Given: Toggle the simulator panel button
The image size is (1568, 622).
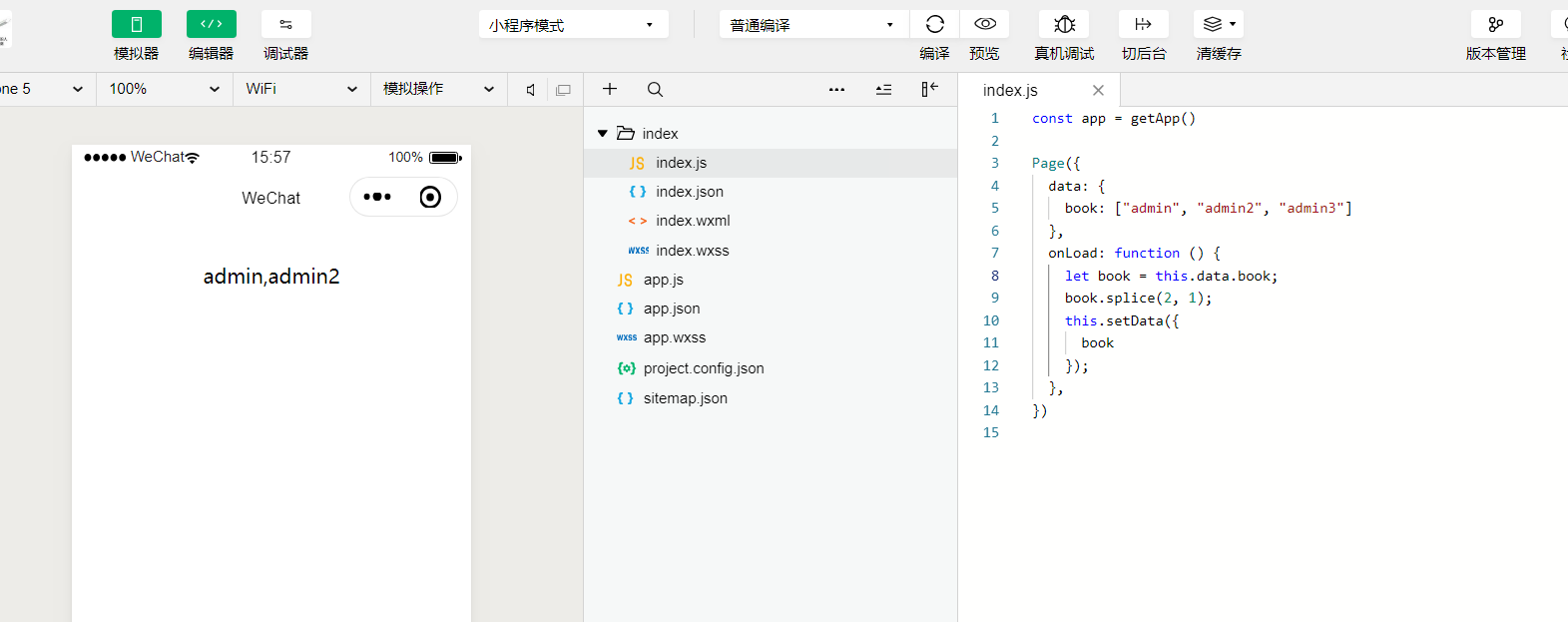Looking at the screenshot, I should [x=137, y=24].
